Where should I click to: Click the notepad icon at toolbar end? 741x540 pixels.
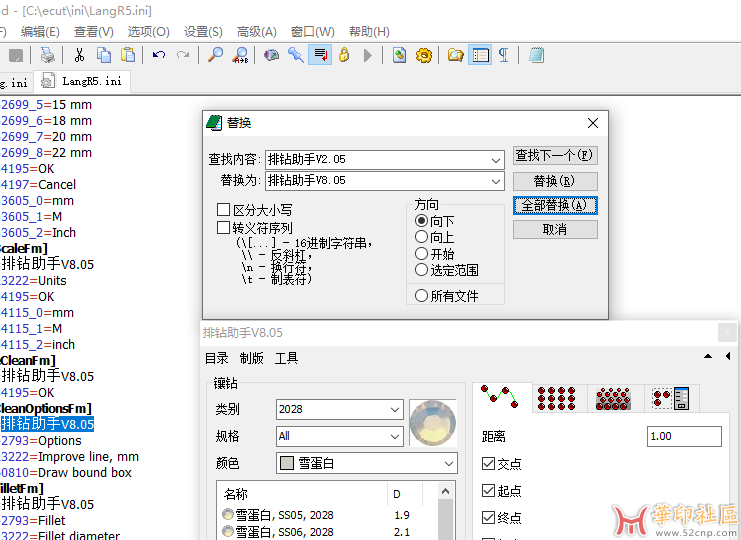coord(536,55)
